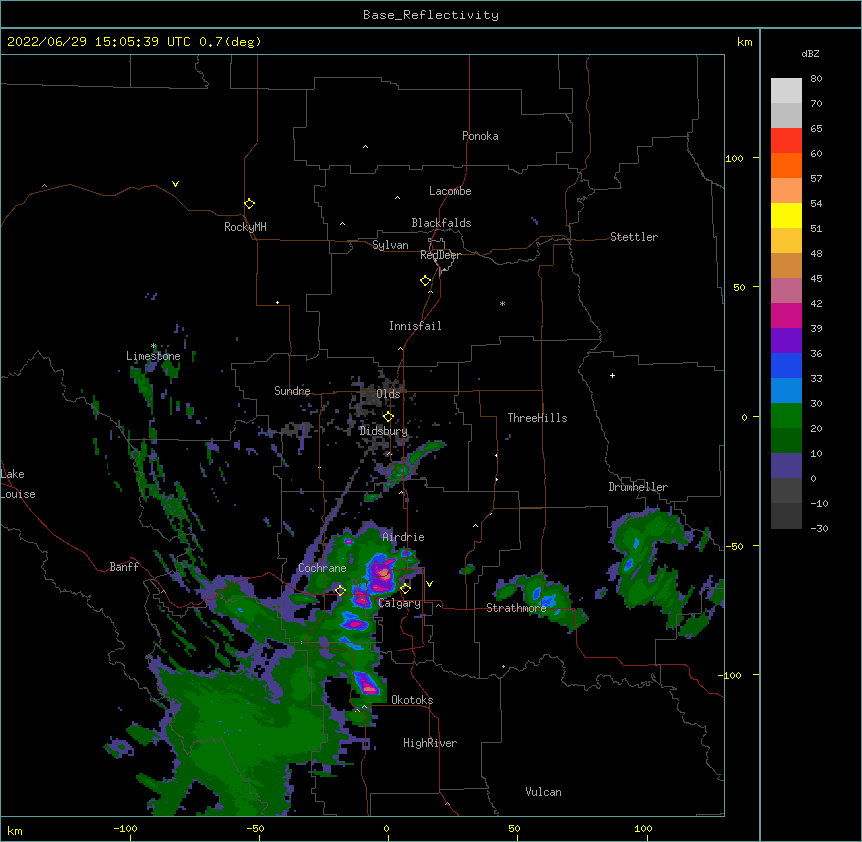Screen dimensions: 862x842
Task: Click the white plus marker north of Drumheller
Action: pos(612,375)
